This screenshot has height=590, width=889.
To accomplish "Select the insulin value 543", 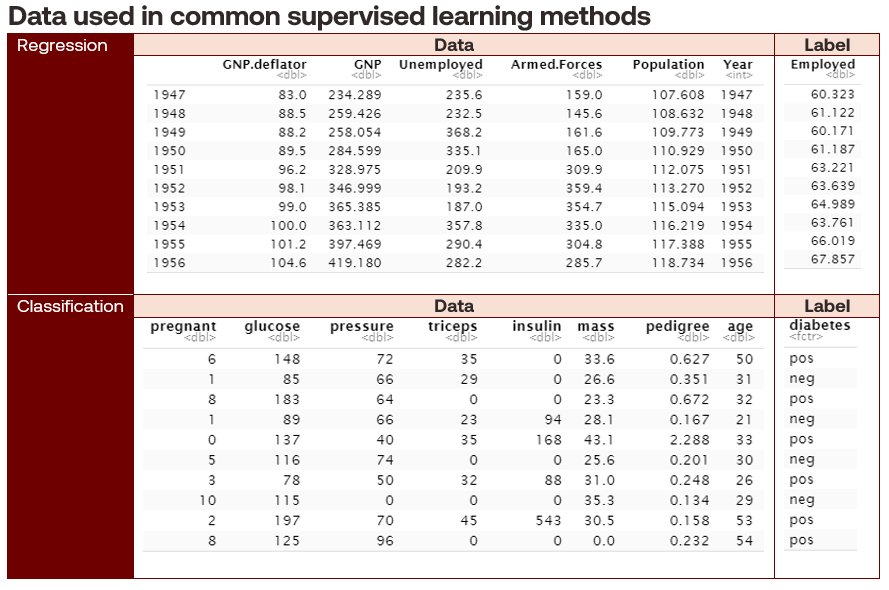I will point(549,520).
